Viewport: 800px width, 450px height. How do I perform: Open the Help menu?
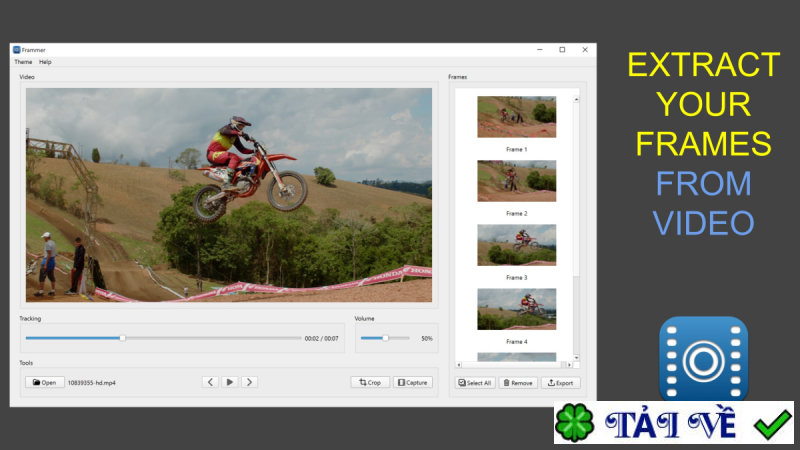45,62
